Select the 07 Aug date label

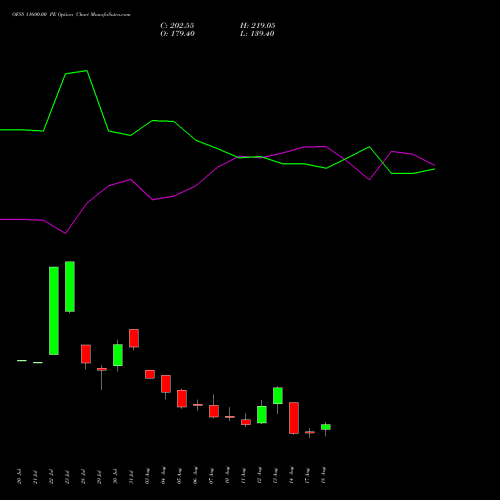211,476
